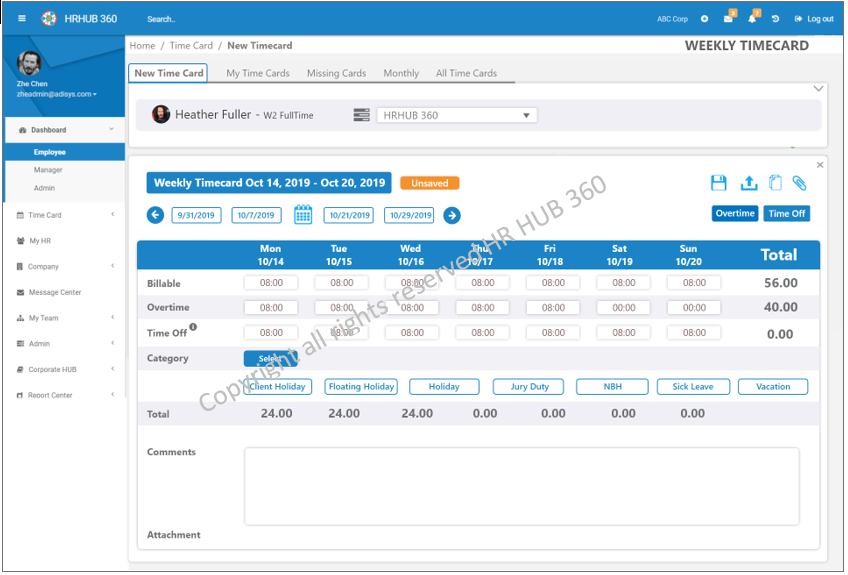Image resolution: width=848 pixels, height=575 pixels.
Task: Click the history refresh icon in header
Action: click(x=775, y=19)
